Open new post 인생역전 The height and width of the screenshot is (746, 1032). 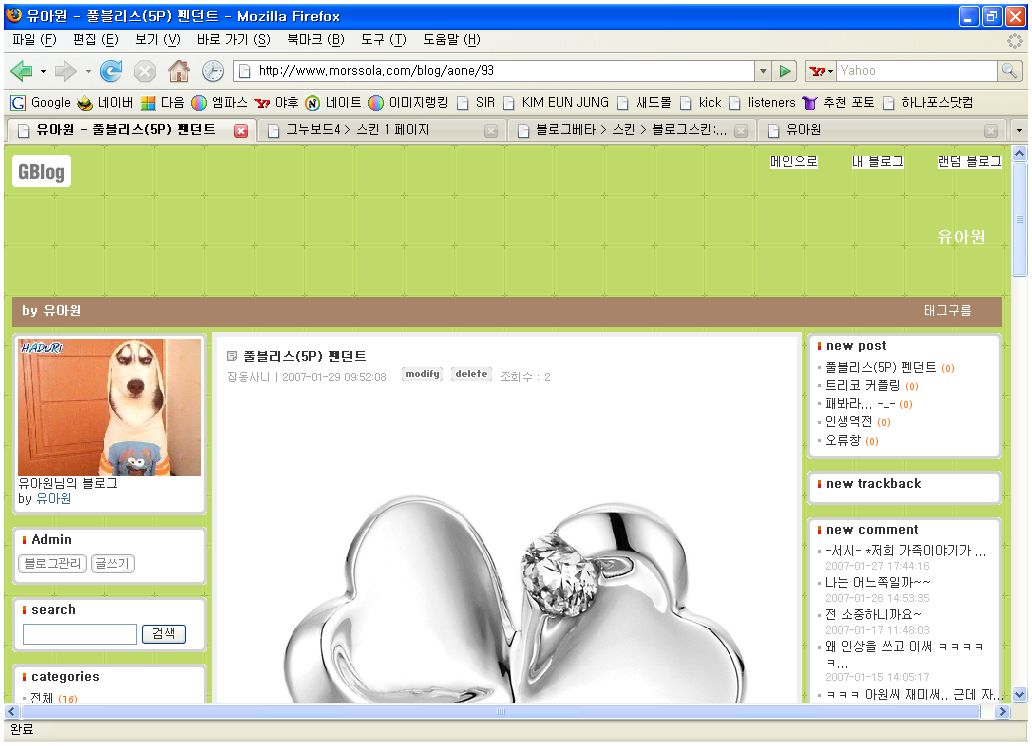tap(848, 422)
